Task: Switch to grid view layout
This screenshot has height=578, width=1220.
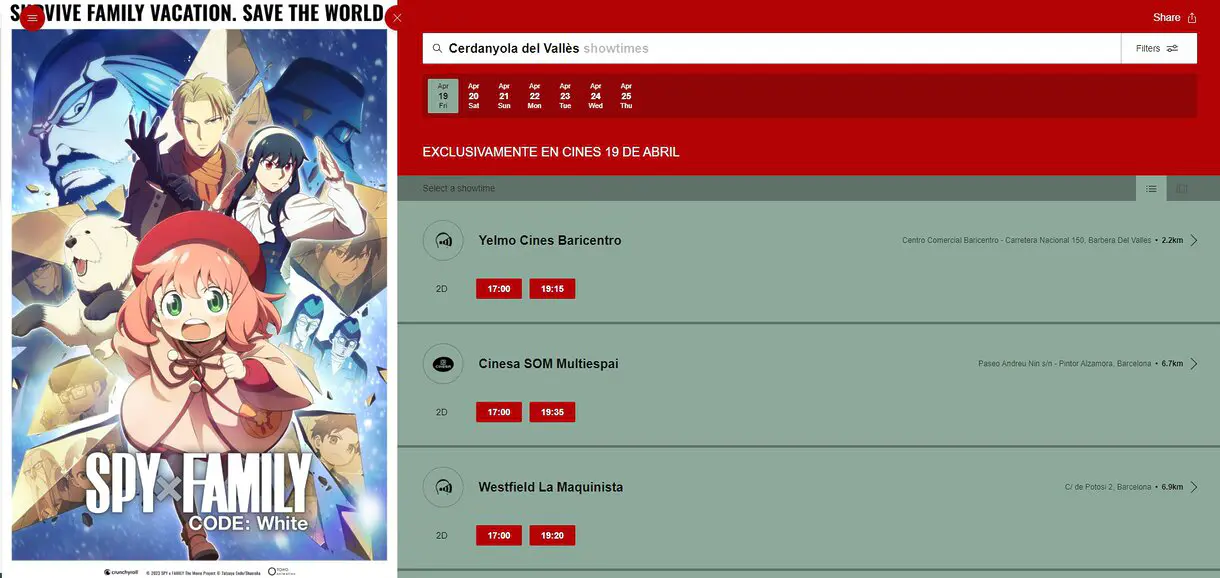Action: [1182, 188]
